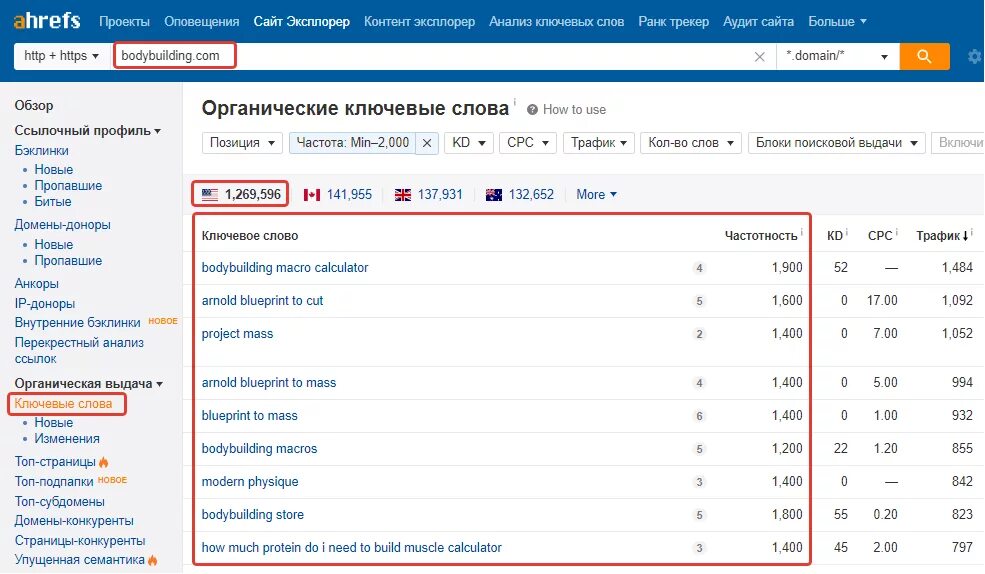Open Проекты in top navigation
Viewport: 985px width, 574px height.
(124, 21)
